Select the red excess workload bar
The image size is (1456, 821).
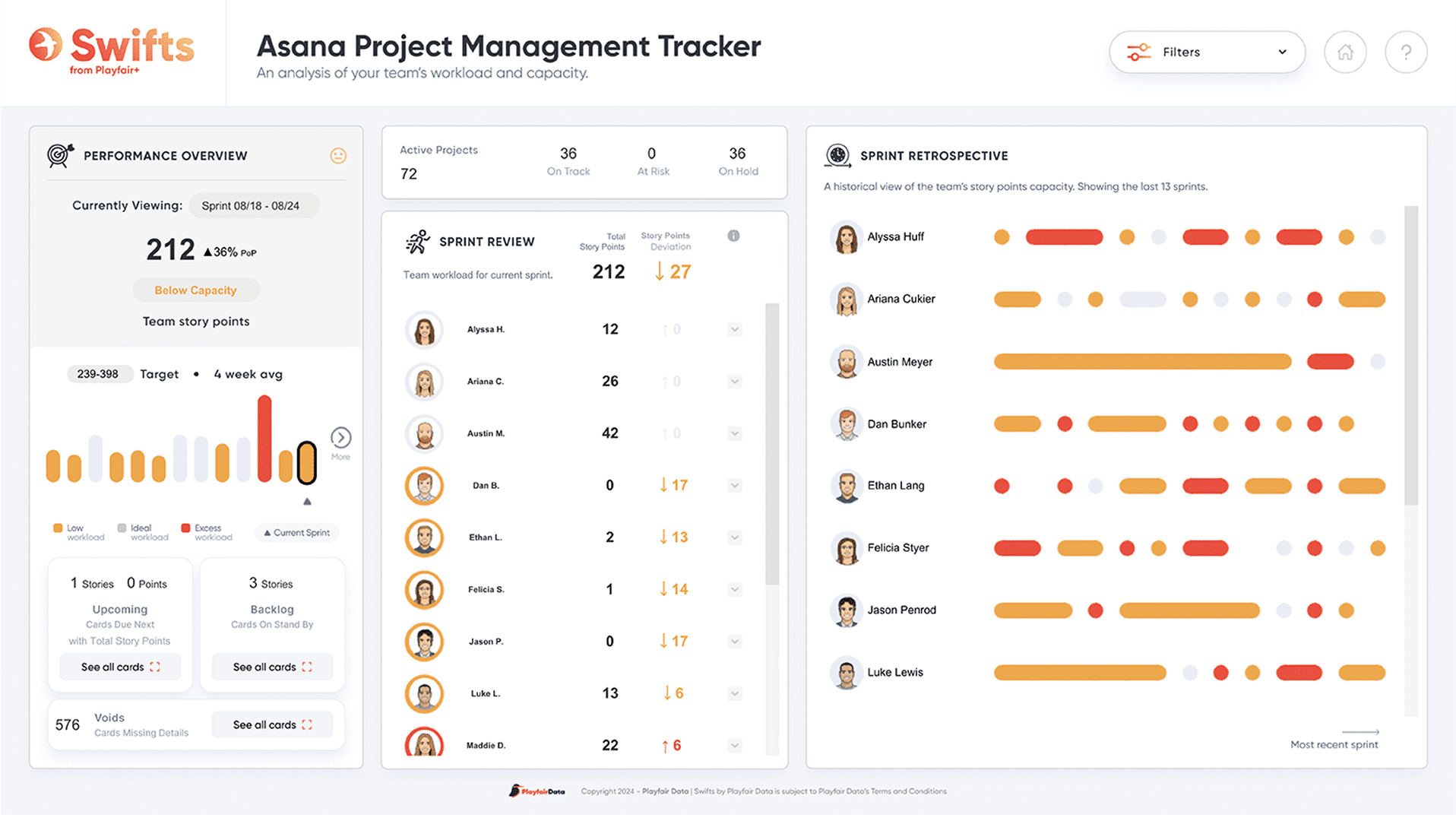pyautogui.click(x=264, y=439)
